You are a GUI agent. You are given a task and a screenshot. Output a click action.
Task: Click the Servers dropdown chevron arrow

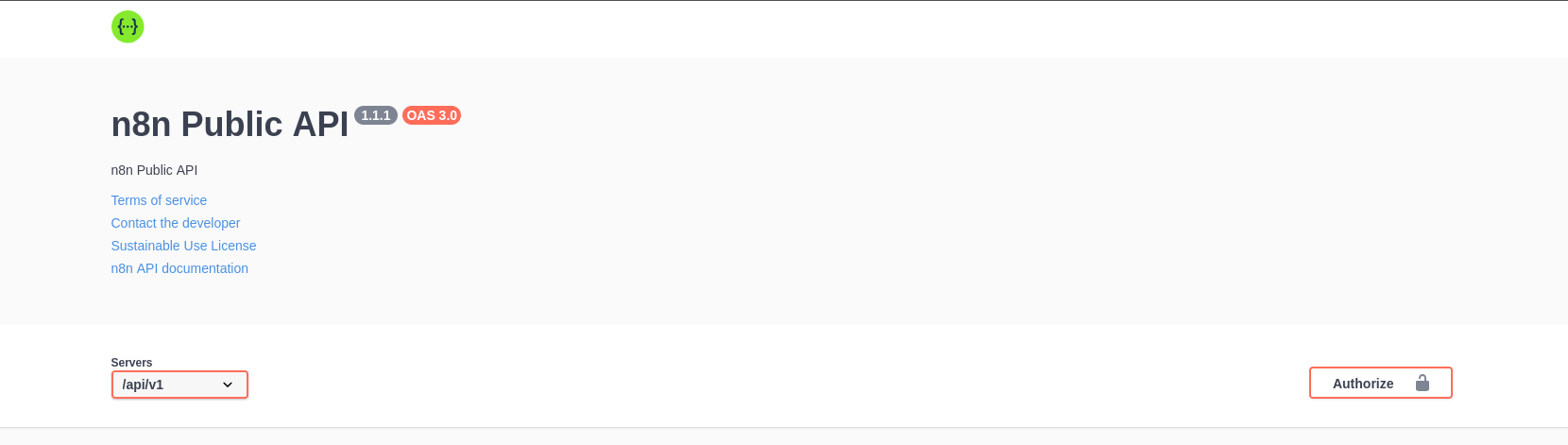pos(228,385)
